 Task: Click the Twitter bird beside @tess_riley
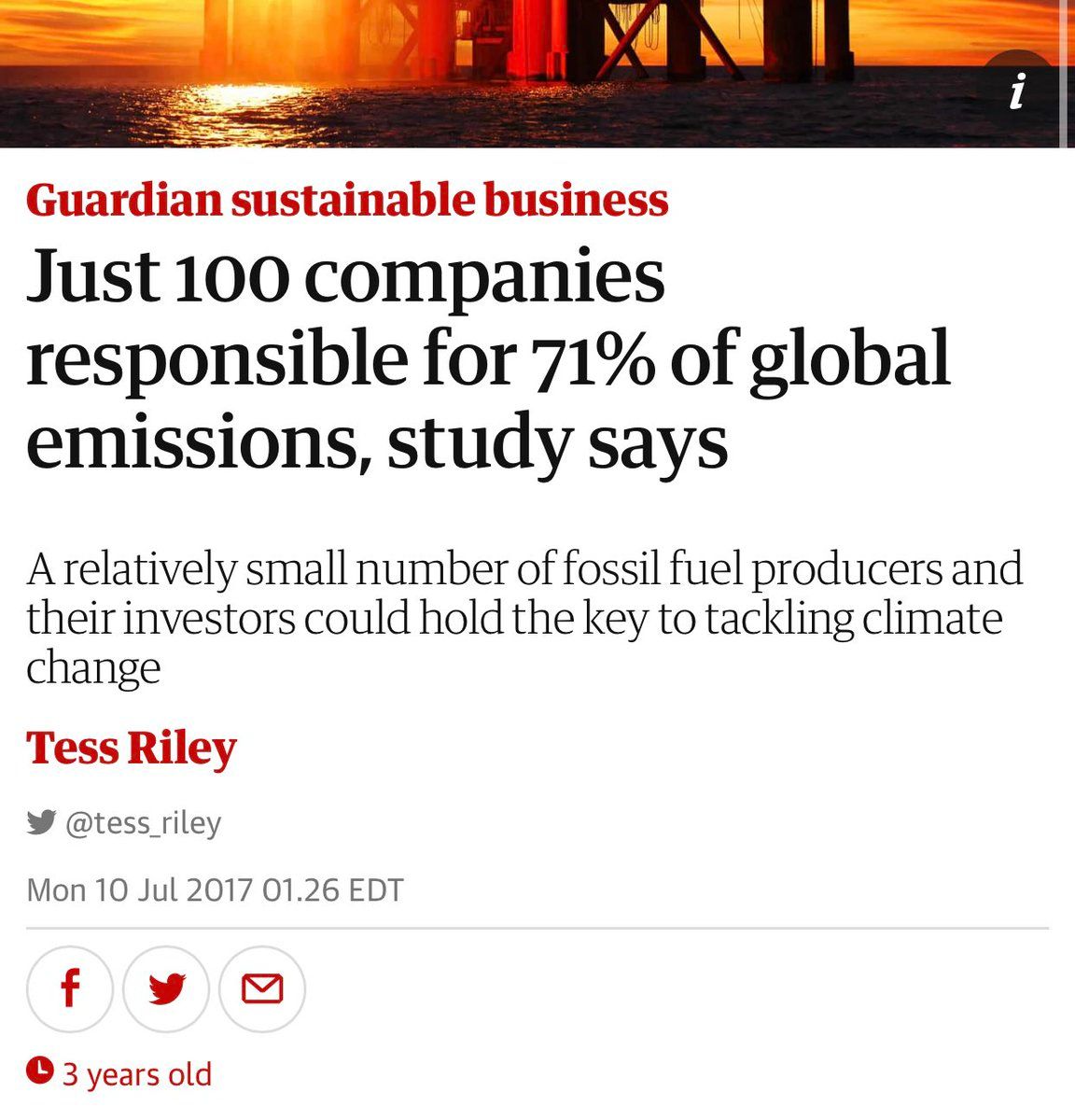(41, 822)
